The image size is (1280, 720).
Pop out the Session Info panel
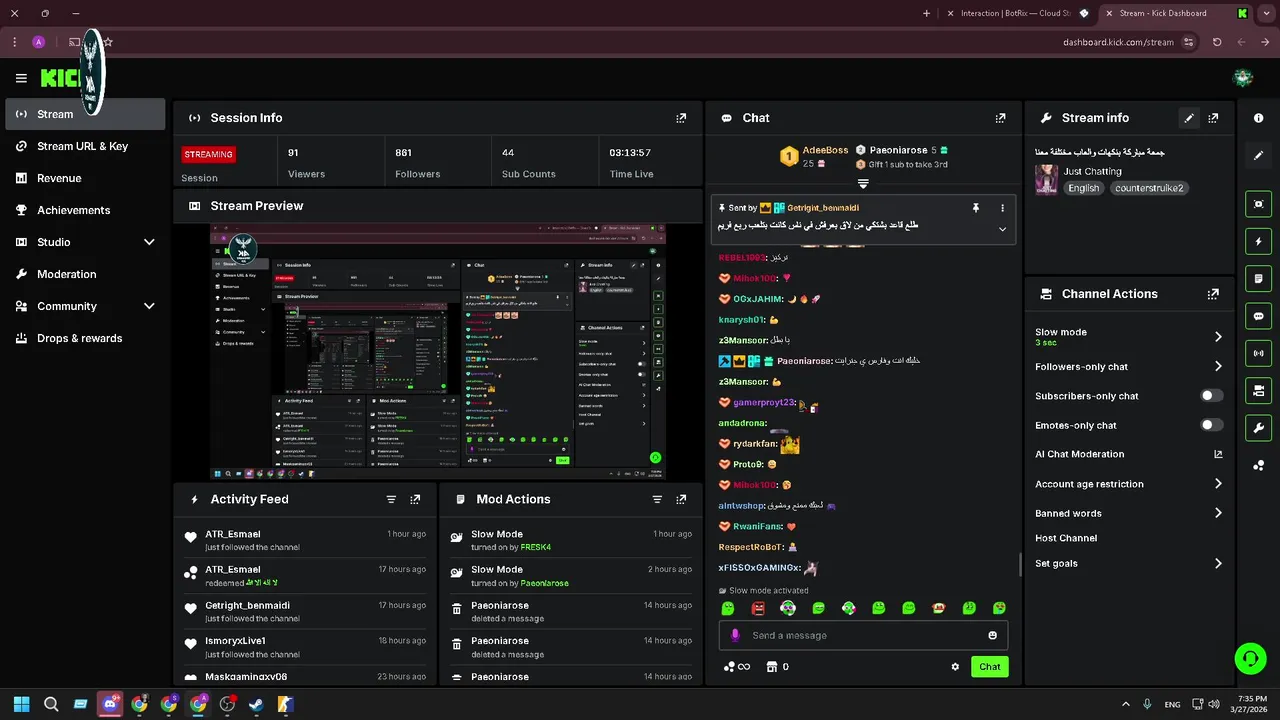(x=681, y=118)
